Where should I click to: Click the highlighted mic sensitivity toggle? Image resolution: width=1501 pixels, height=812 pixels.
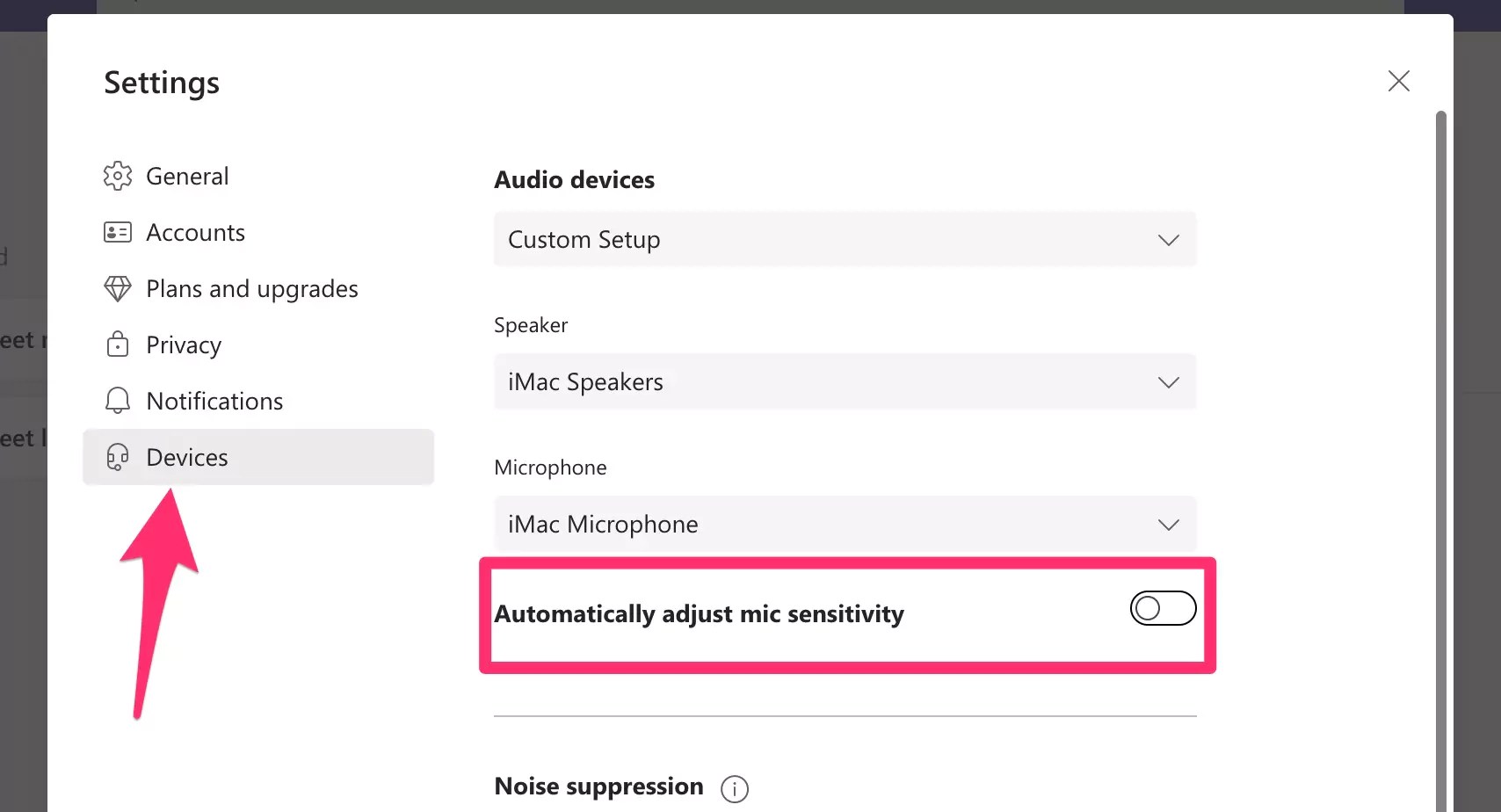(x=1162, y=607)
